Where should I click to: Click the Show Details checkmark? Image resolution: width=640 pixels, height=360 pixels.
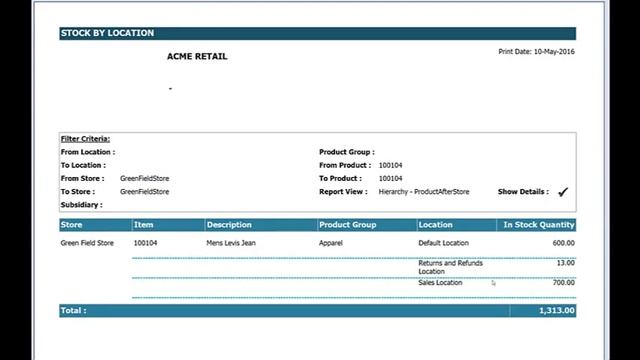(x=563, y=192)
